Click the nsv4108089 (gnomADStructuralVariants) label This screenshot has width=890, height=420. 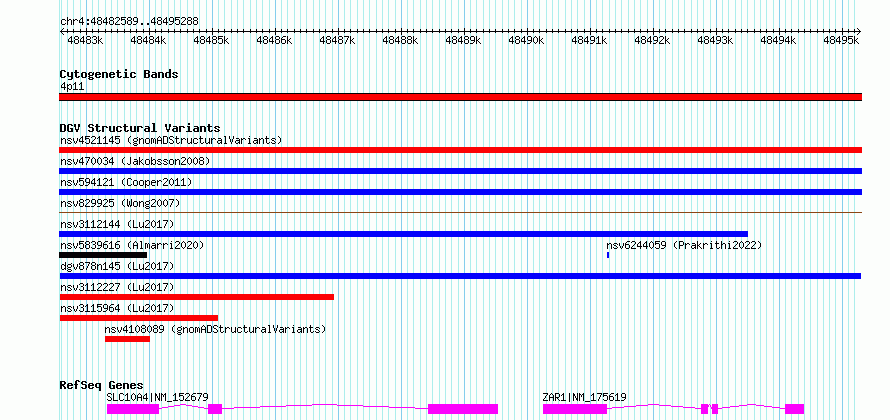[x=215, y=329]
